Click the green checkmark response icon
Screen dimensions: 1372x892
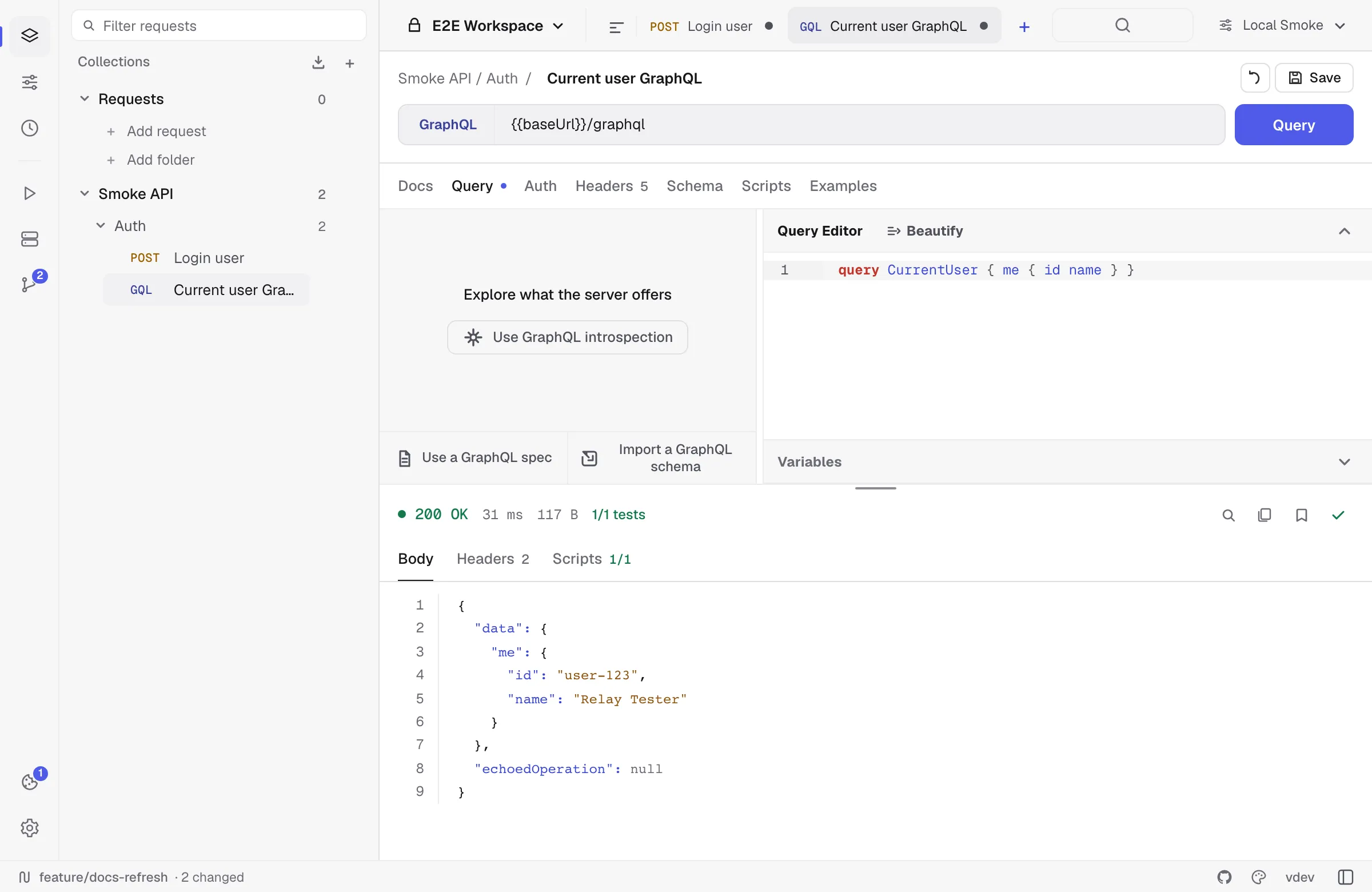pyautogui.click(x=1338, y=515)
